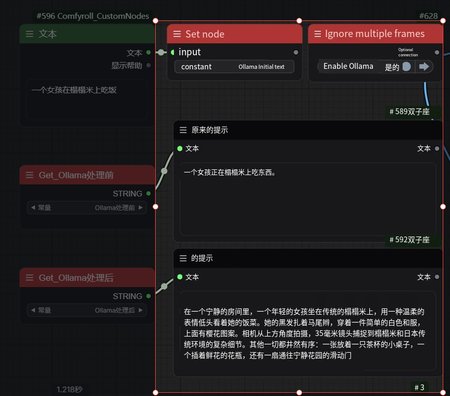450x396 pixels.
Task: Select the Get_Ollama处理后 node title
Action: (x=76, y=278)
